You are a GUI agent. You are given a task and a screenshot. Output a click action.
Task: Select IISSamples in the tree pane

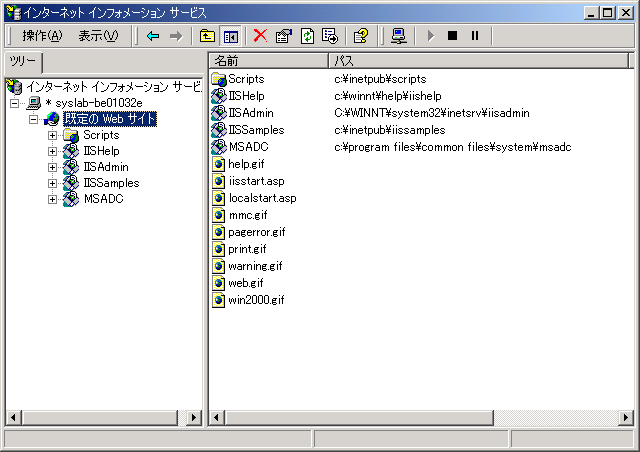(x=111, y=183)
